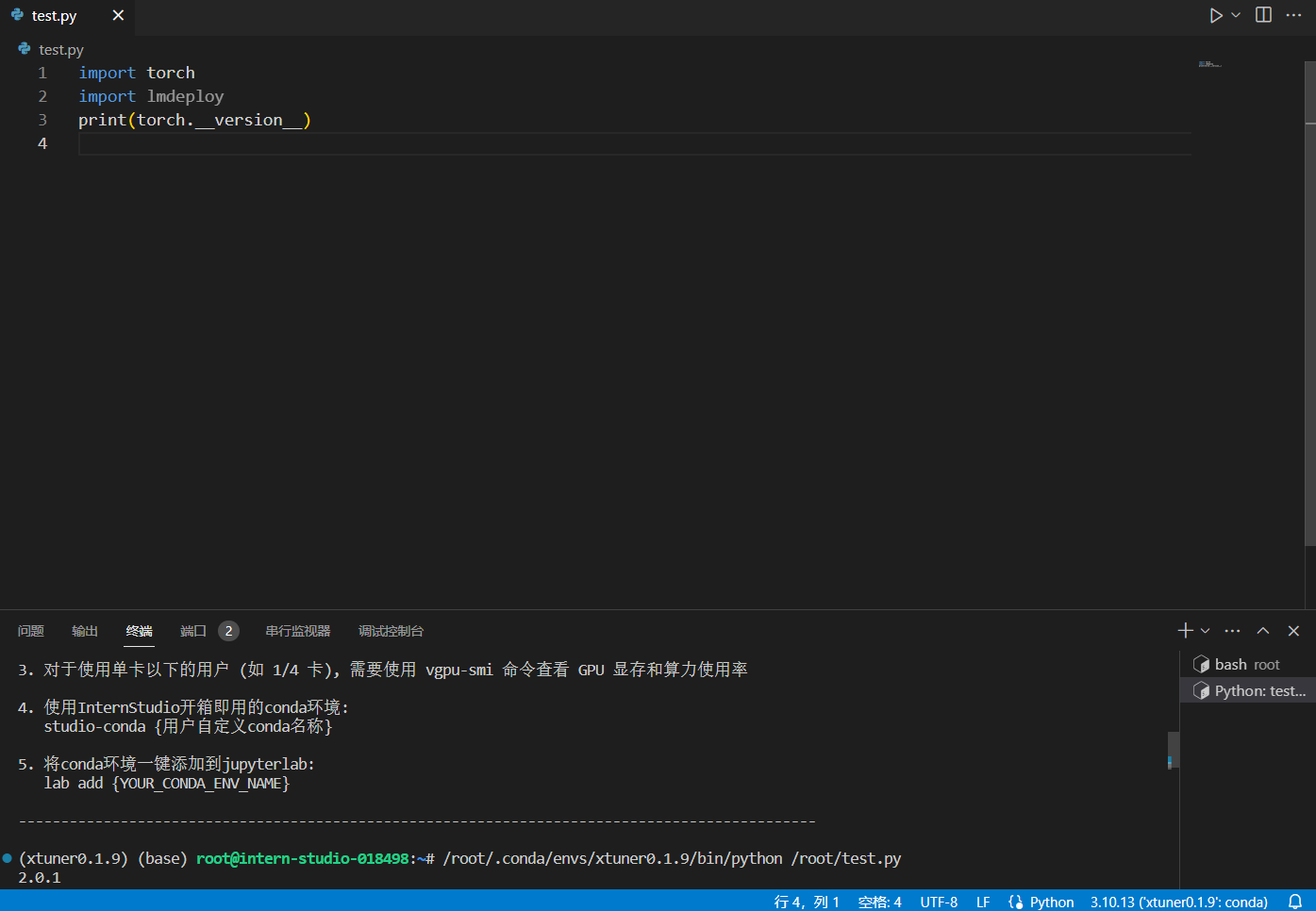Run the Python file with play icon

click(1216, 15)
